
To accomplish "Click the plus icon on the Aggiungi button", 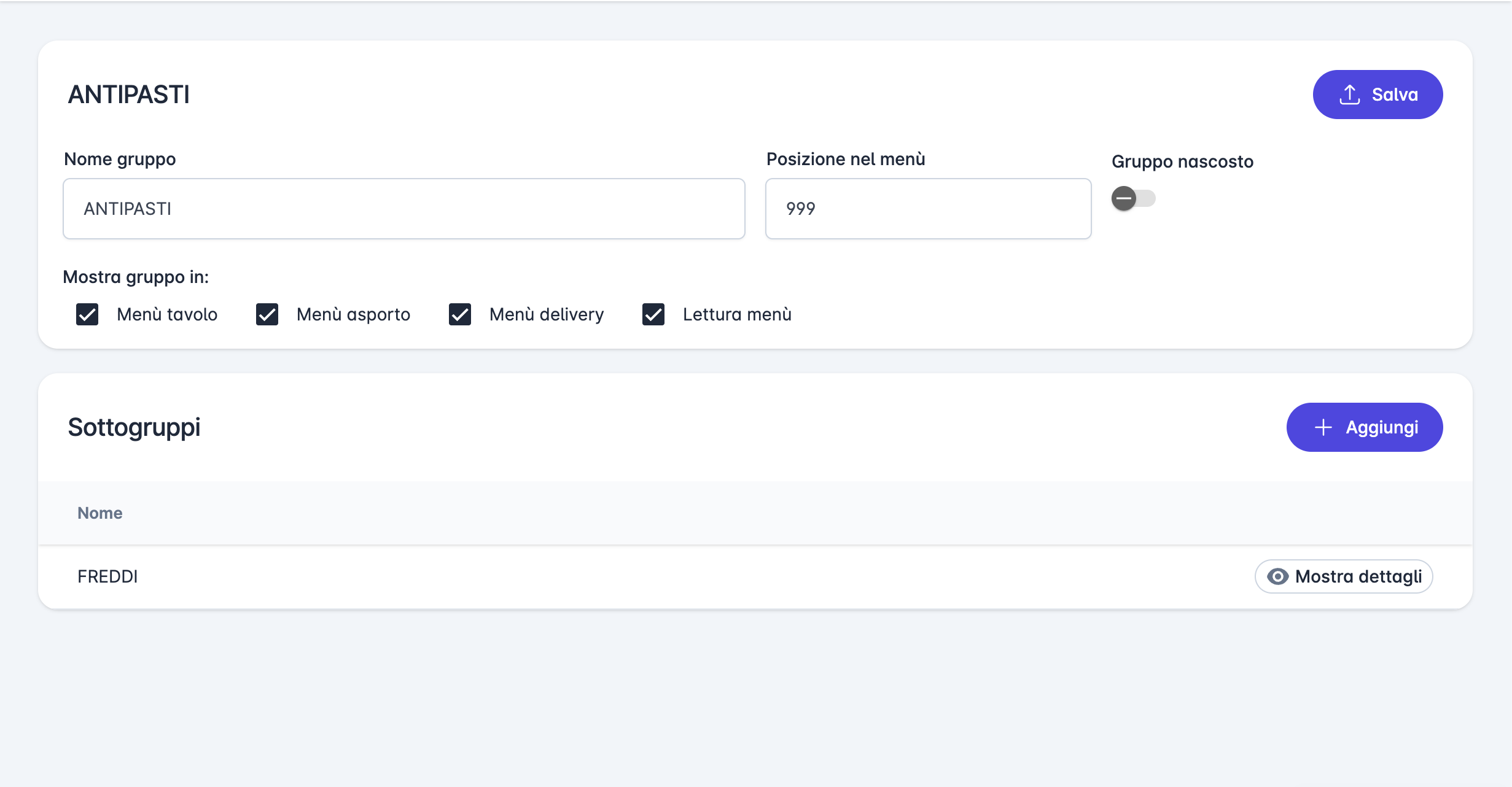I will [1323, 427].
